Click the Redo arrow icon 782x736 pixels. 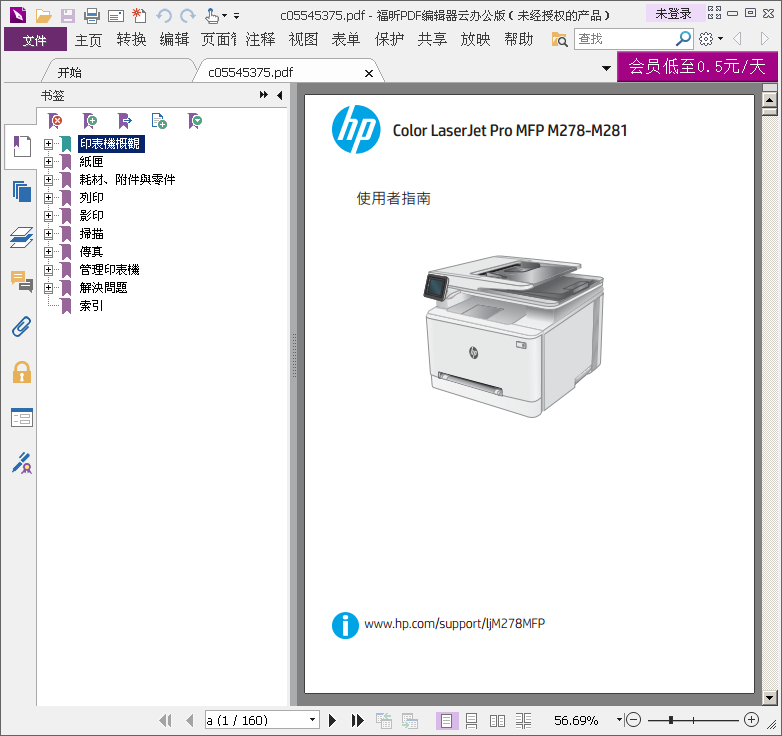pos(188,16)
